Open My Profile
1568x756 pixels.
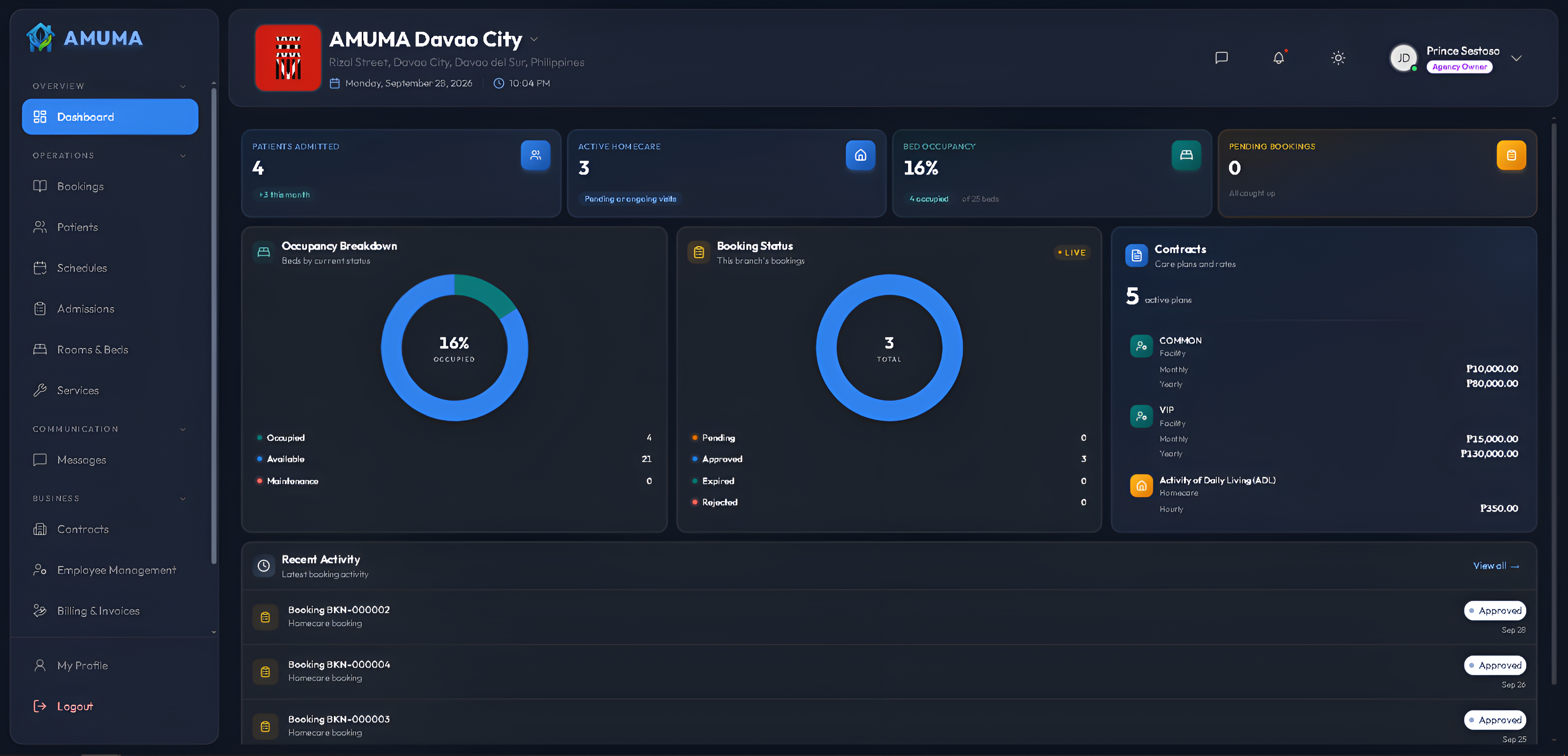coord(110,665)
